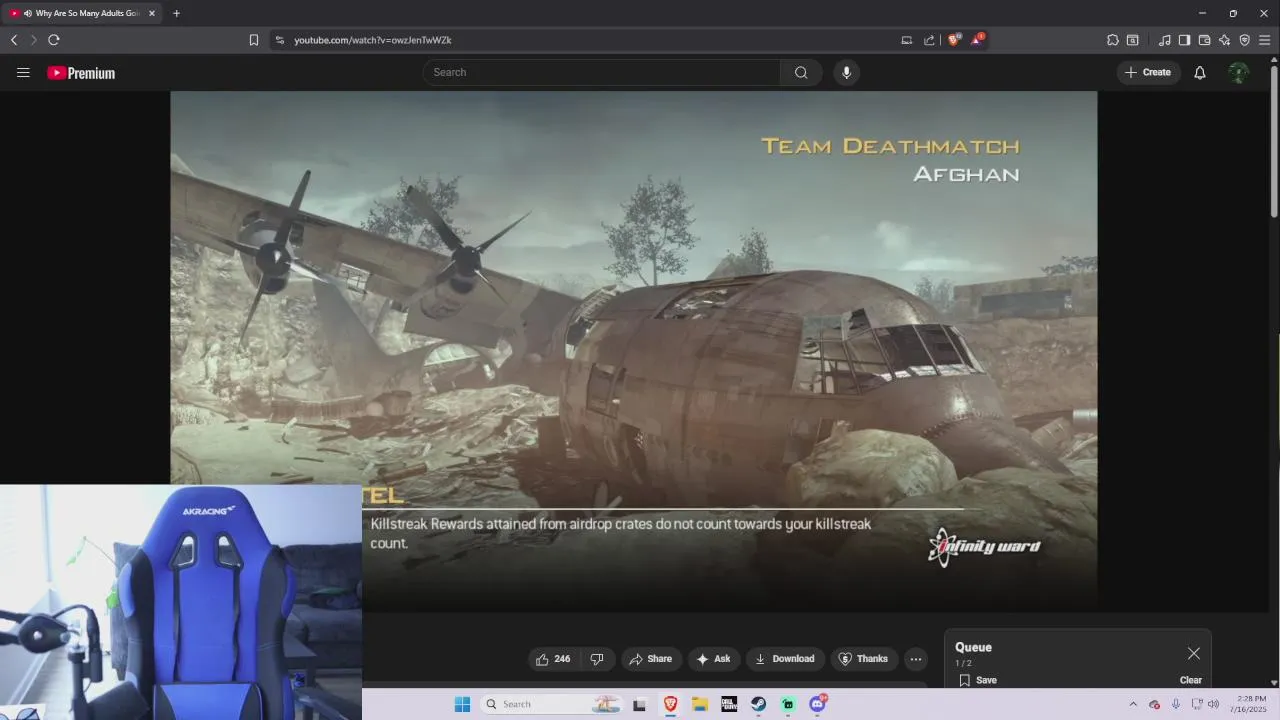Open the Brave Wallet icon
Viewport: 1280px width, 720px height.
(1204, 40)
